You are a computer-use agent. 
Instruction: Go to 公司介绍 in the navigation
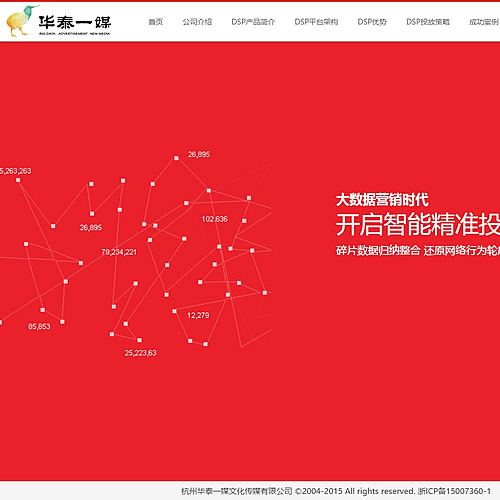(x=197, y=22)
